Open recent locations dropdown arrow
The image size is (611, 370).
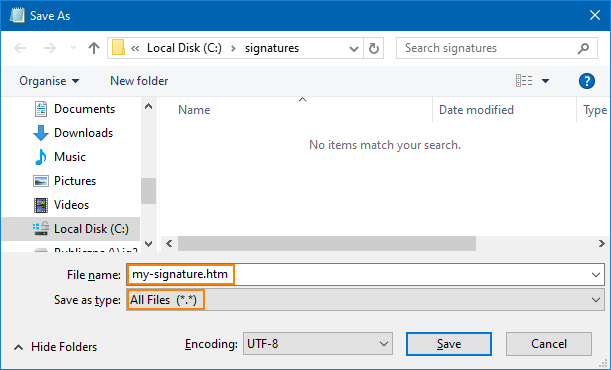click(x=73, y=48)
